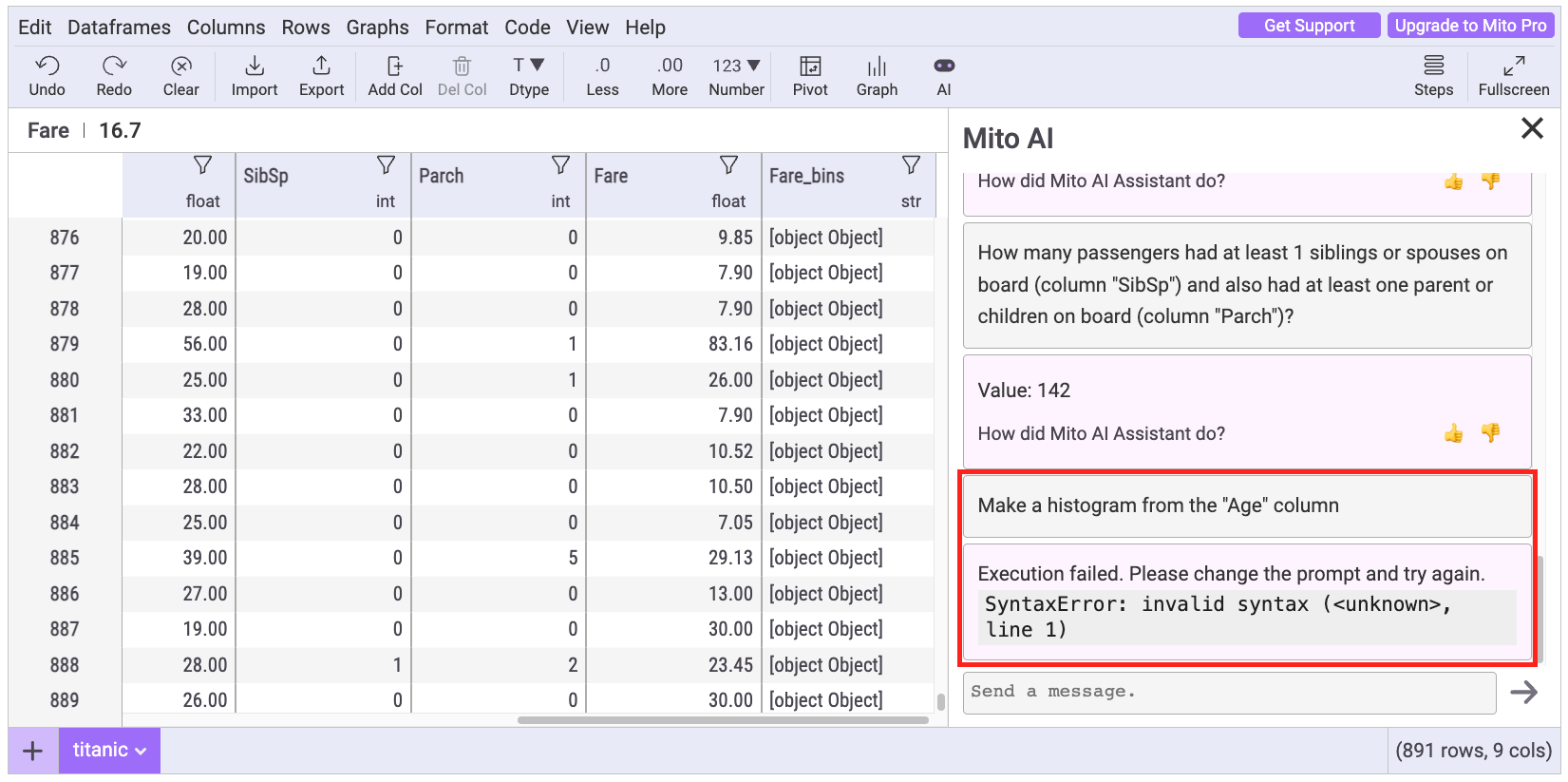The image size is (1568, 782).
Task: Give thumbs down to Value 142 answer
Action: pos(1490,433)
